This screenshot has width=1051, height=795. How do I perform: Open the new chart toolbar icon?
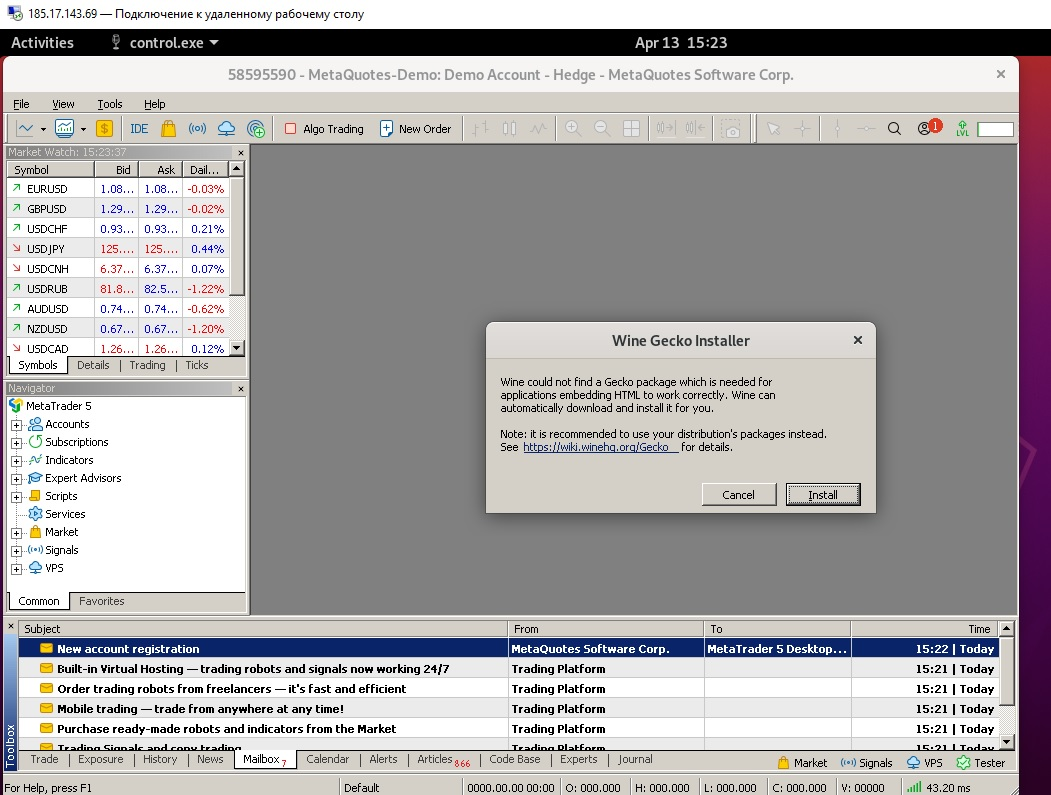click(25, 128)
